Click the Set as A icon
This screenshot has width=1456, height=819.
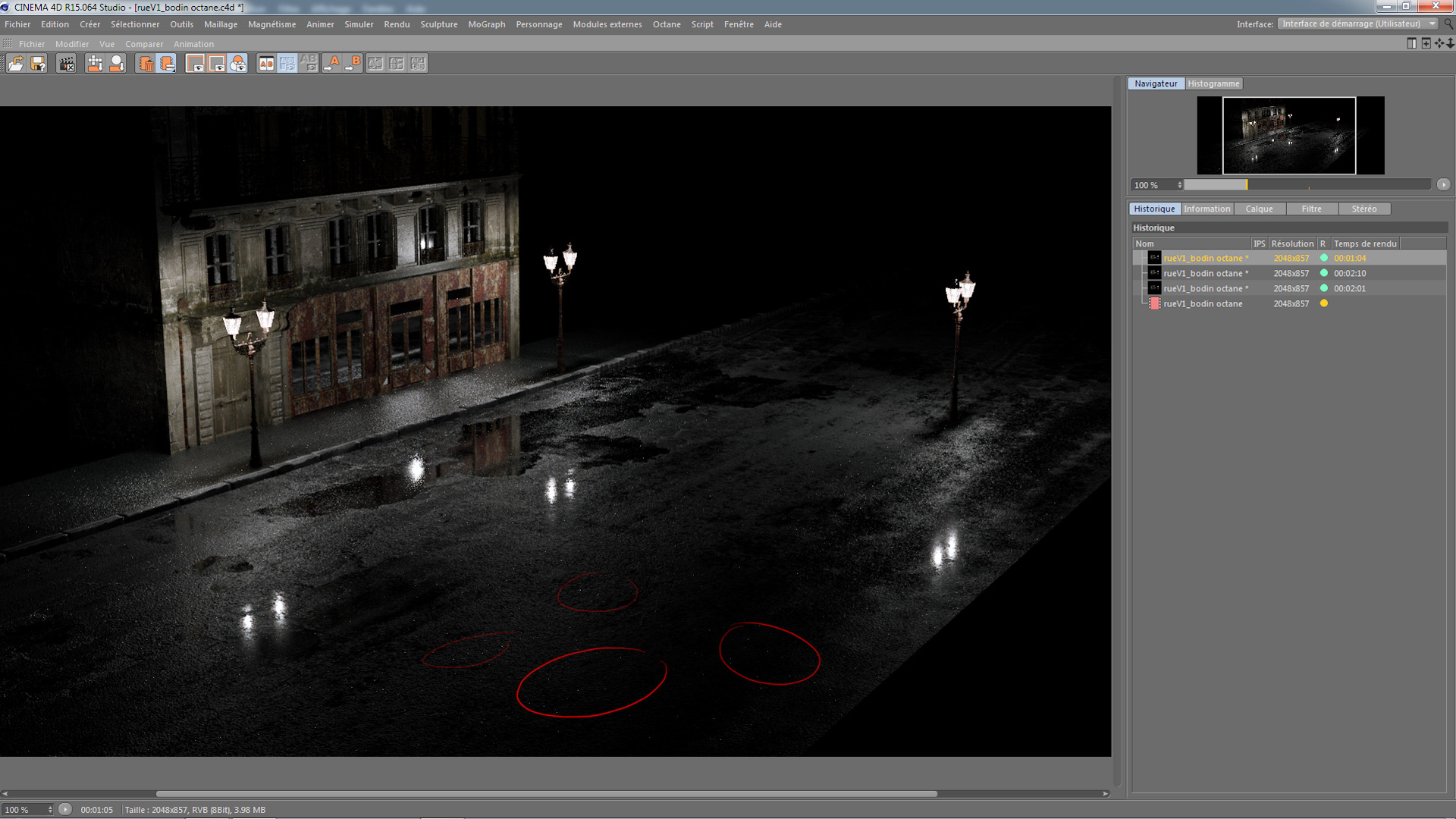(x=332, y=64)
